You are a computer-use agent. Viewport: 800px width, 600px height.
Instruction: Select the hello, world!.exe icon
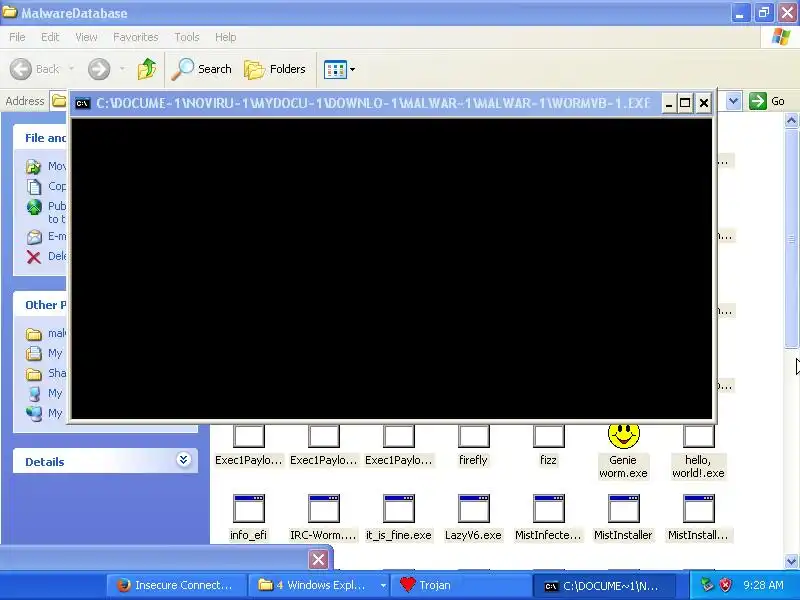click(x=698, y=436)
